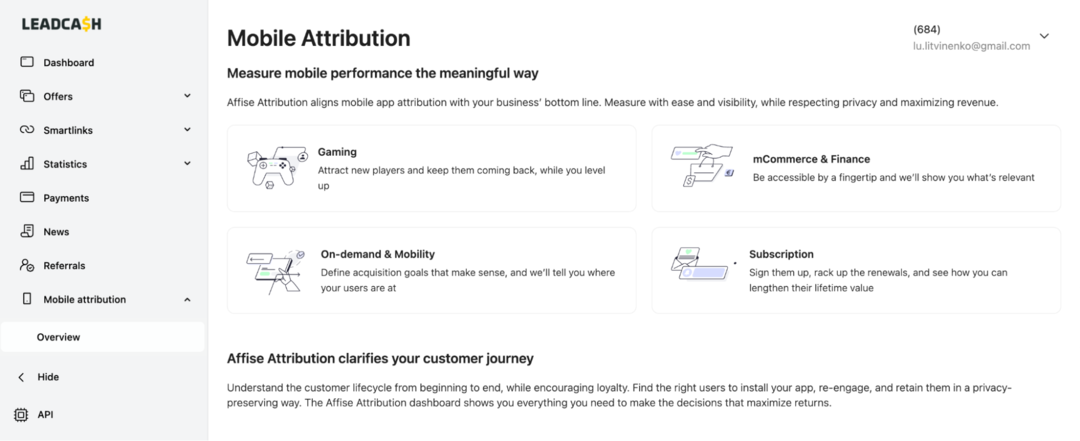The height and width of the screenshot is (441, 1080).
Task: Click the Payments card icon
Action: click(x=27, y=198)
